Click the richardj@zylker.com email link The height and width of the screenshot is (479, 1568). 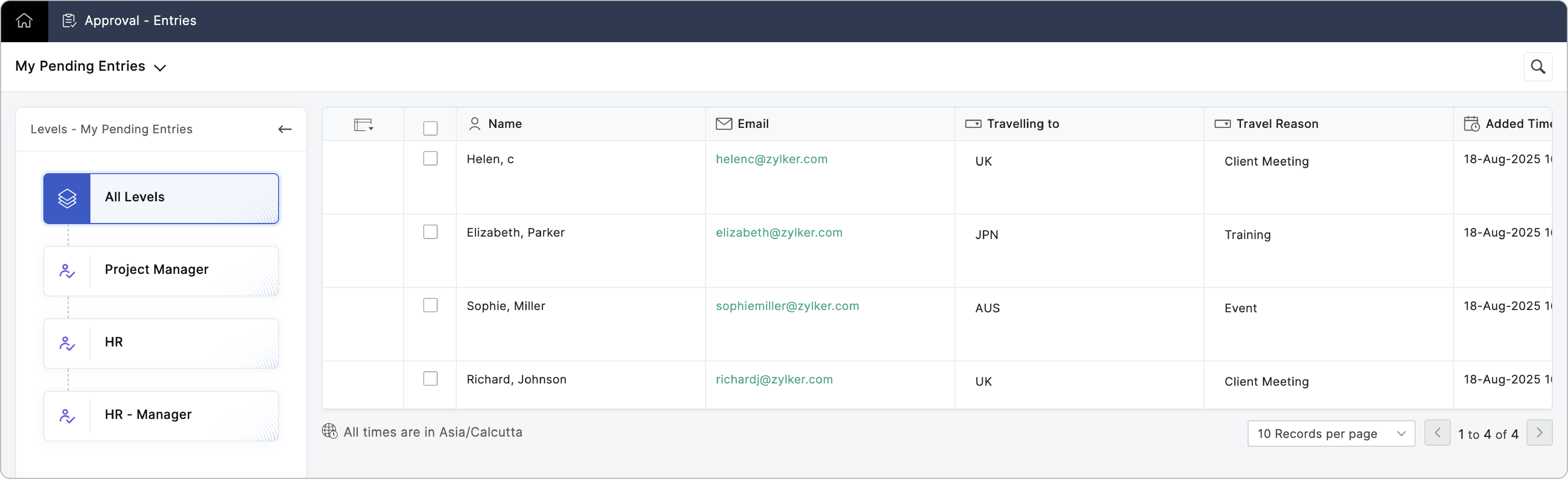point(774,379)
